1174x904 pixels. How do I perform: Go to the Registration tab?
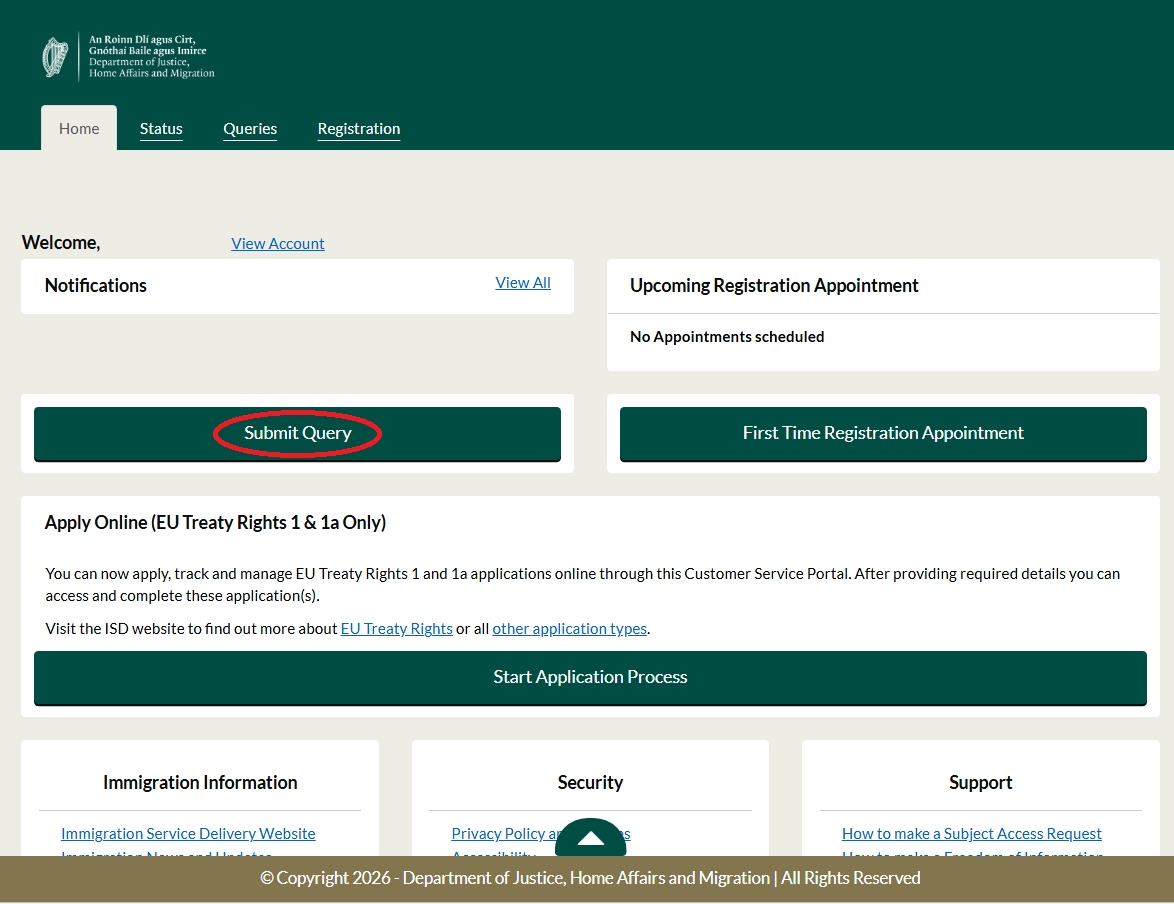coord(359,129)
